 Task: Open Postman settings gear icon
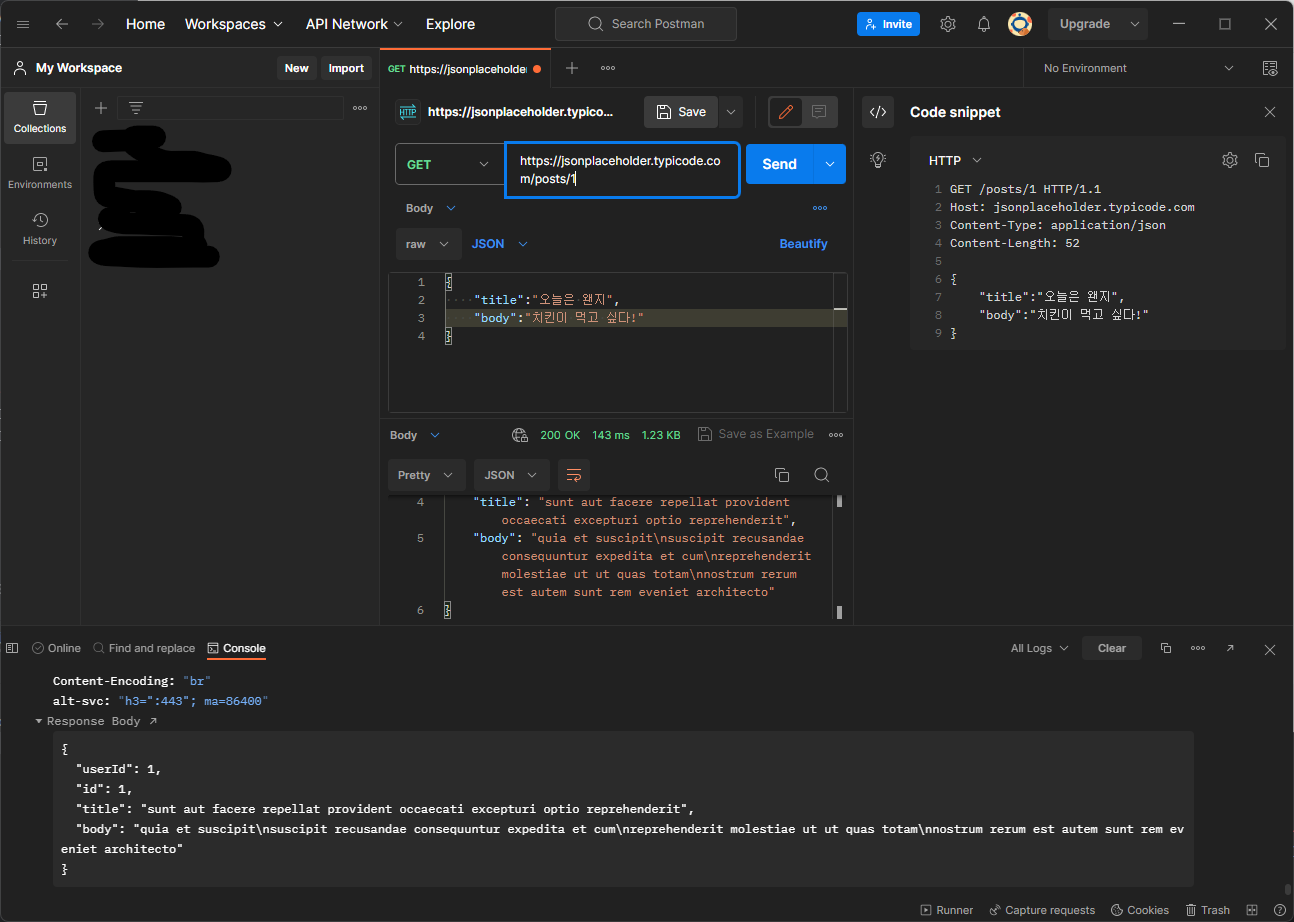click(x=948, y=24)
